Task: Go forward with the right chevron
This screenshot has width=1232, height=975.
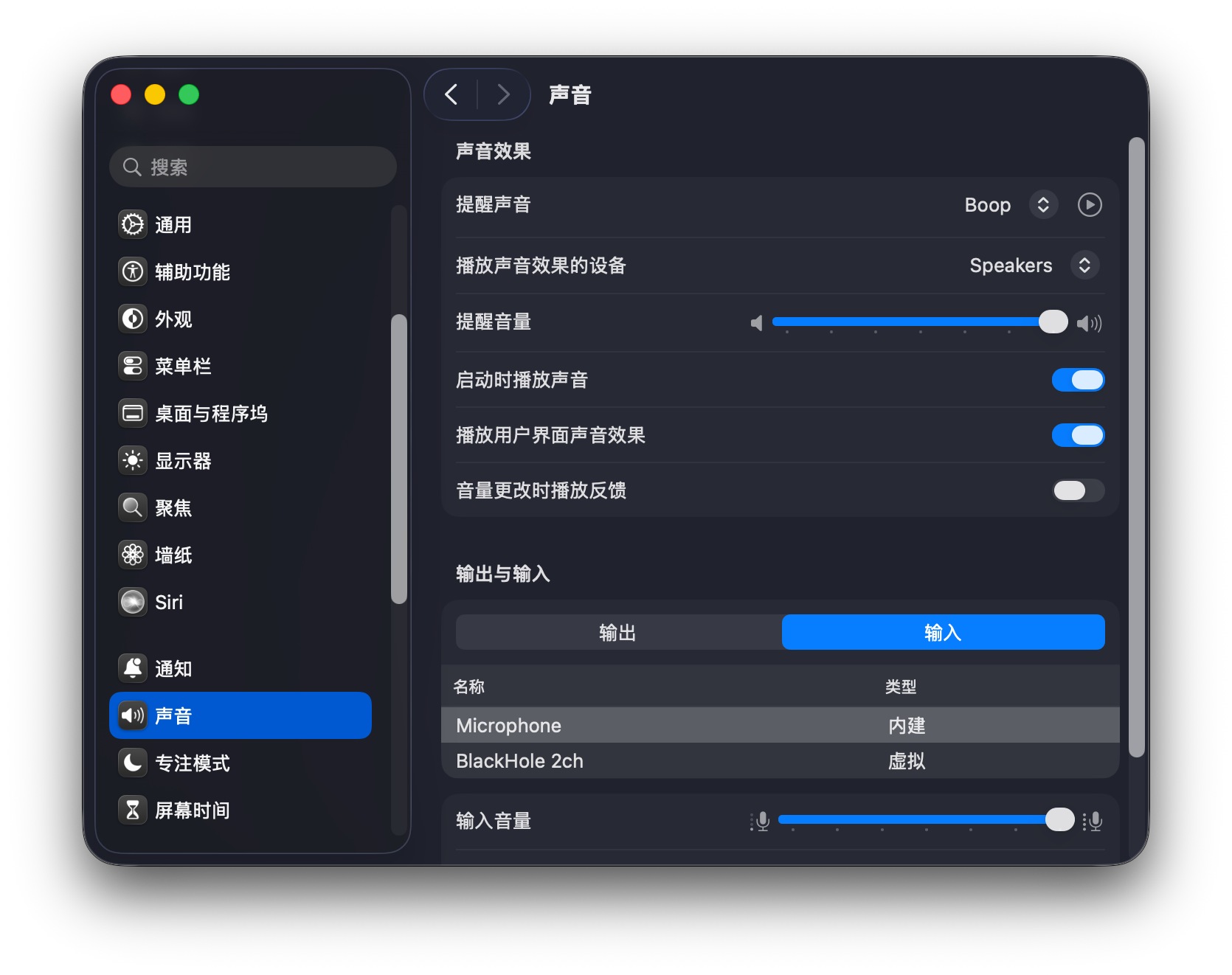Action: click(x=504, y=94)
